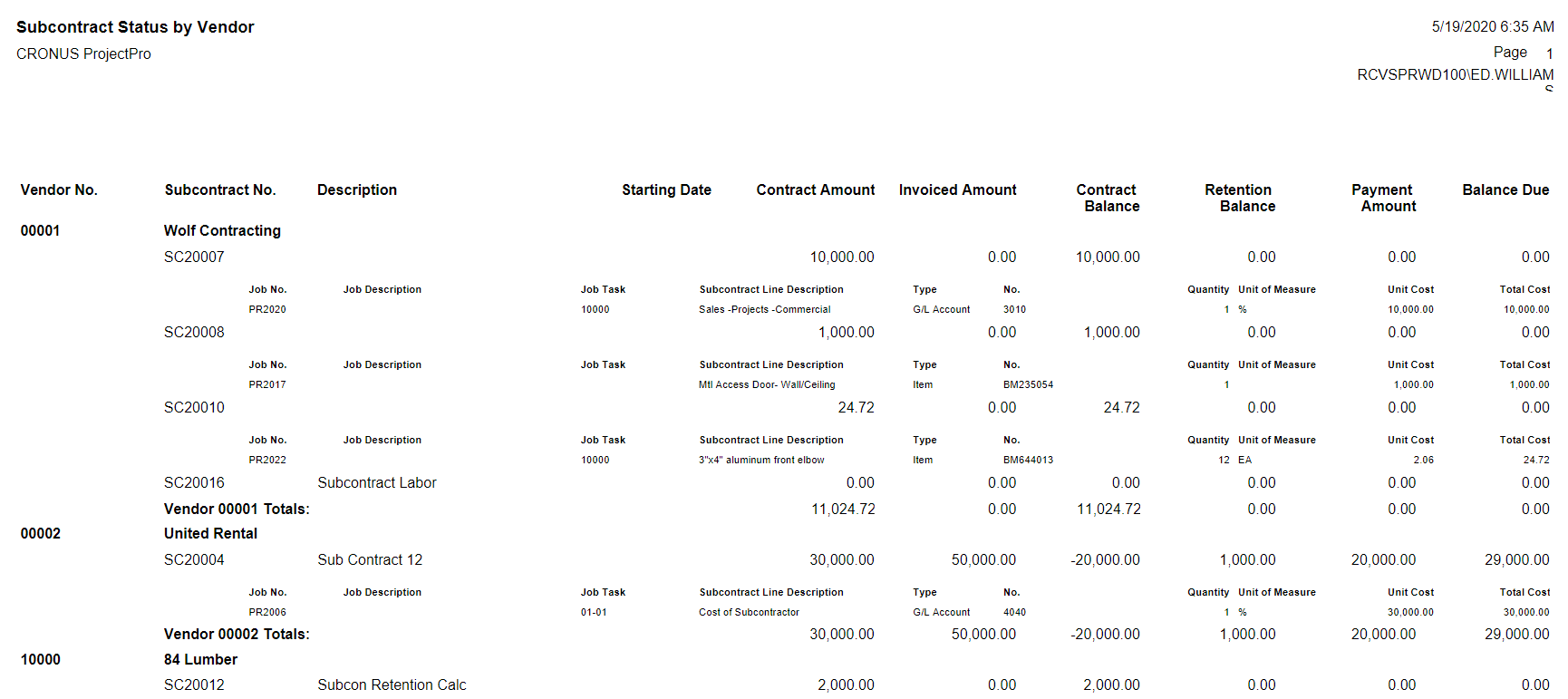The width and height of the screenshot is (1568, 699).
Task: Select the Contract Amount column header
Action: [x=815, y=189]
